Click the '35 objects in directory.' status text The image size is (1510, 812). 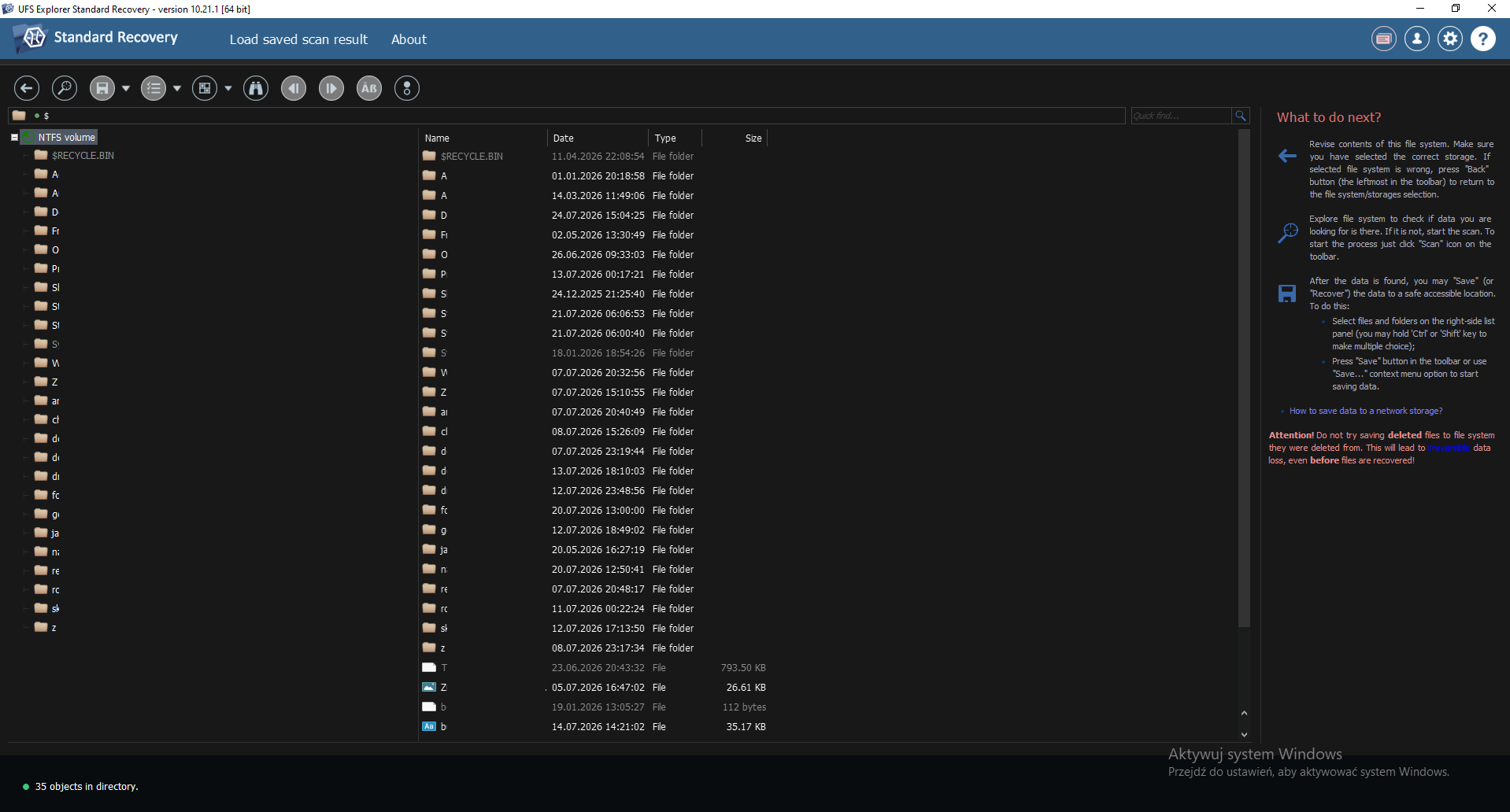pos(87,787)
